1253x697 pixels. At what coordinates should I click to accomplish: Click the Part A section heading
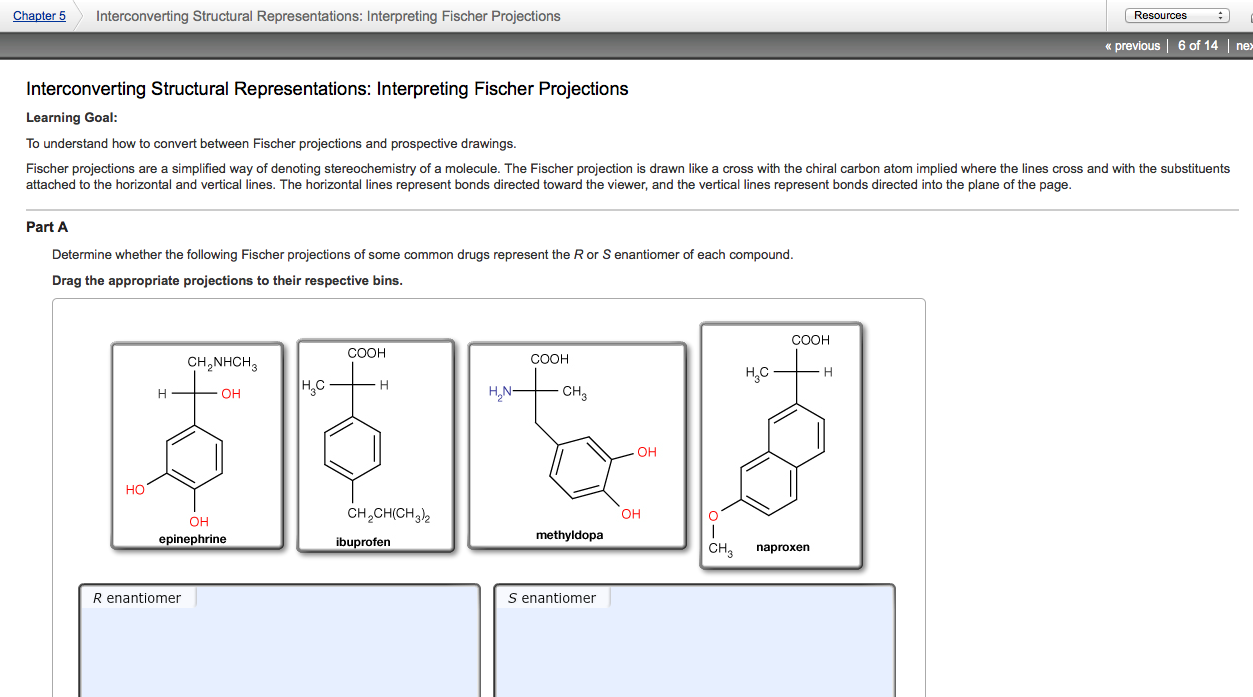pyautogui.click(x=45, y=226)
